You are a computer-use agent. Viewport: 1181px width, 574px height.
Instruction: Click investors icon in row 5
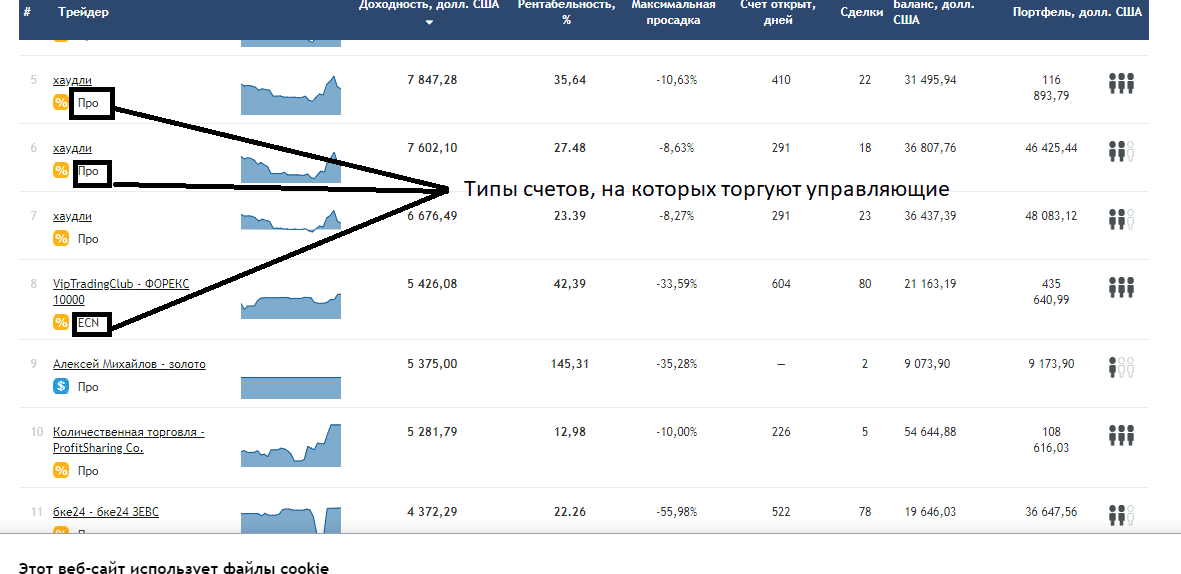coord(1121,83)
